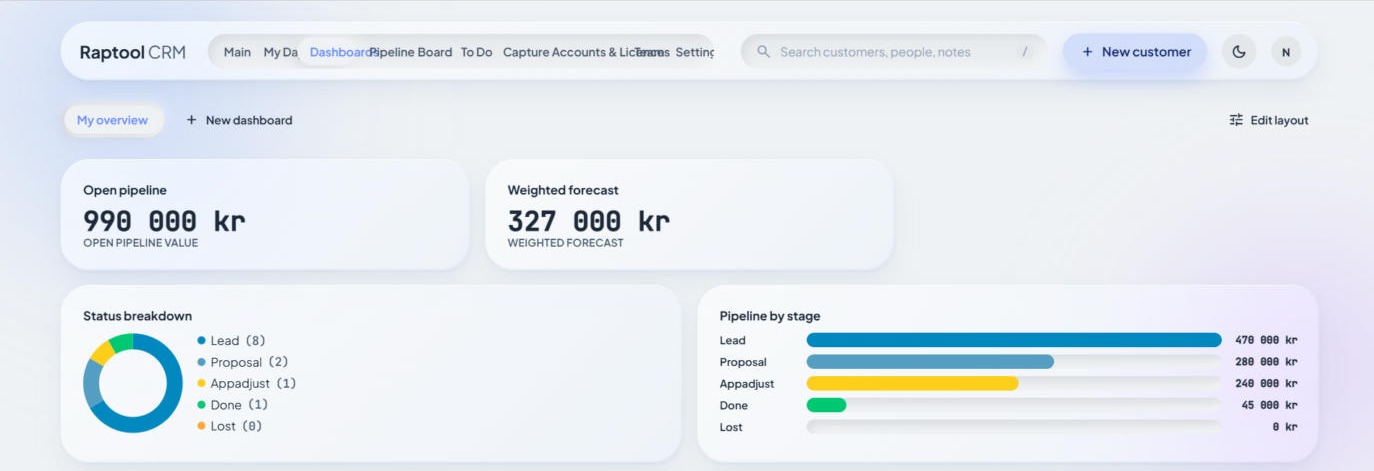
Task: Click Edit layout
Action: [1269, 120]
